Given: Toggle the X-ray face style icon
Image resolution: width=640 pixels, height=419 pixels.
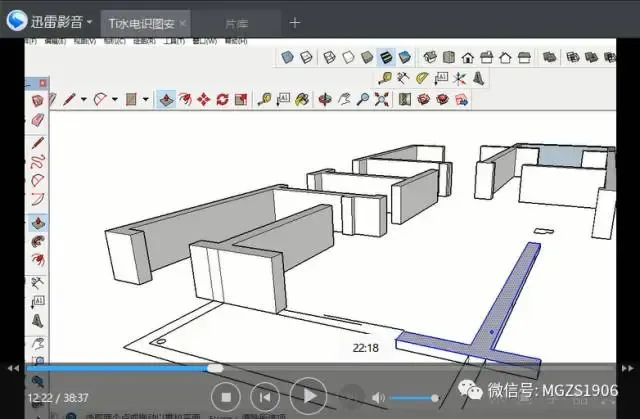Looking at the screenshot, I should tap(287, 57).
